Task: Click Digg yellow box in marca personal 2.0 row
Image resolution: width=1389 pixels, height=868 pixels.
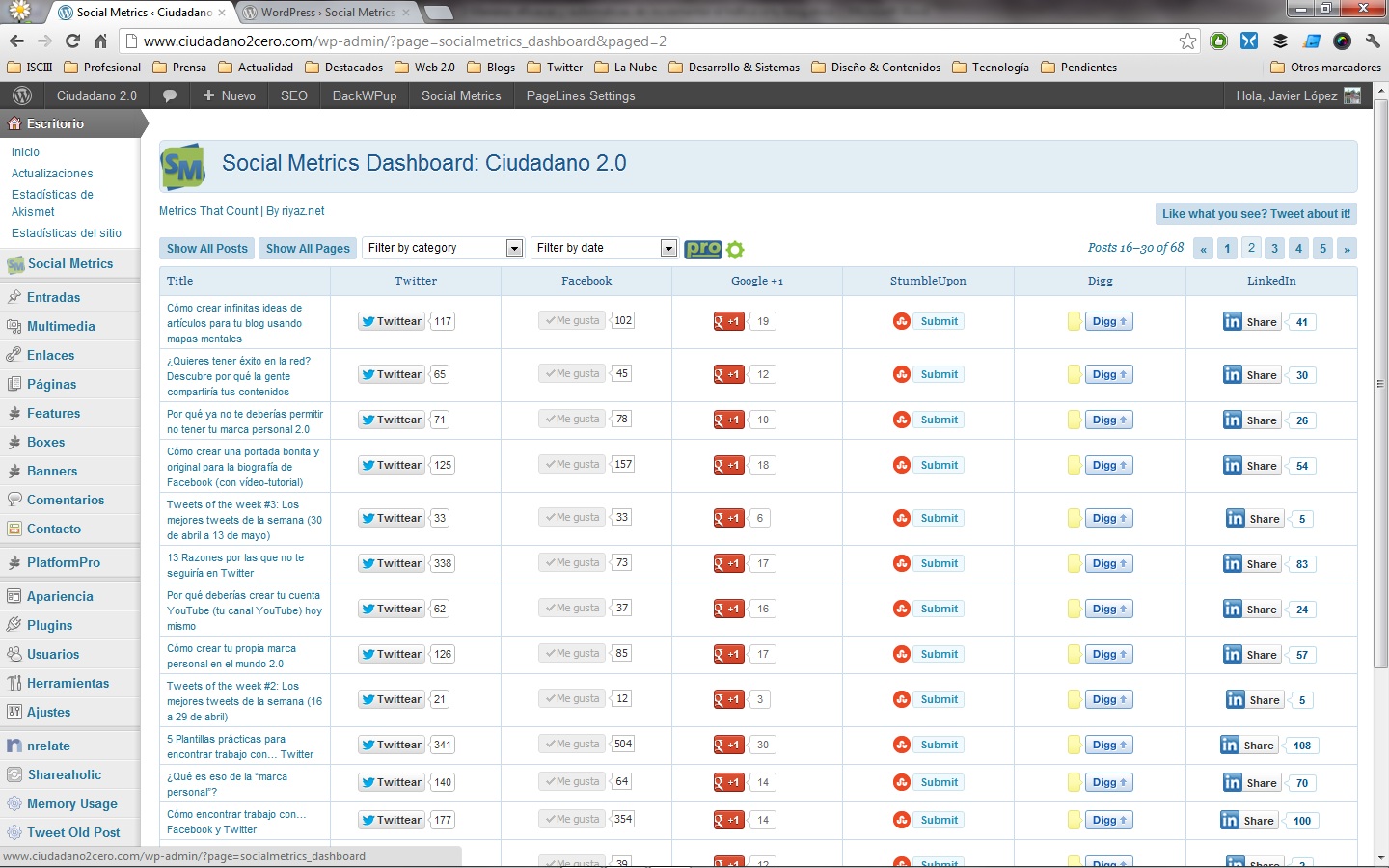Action: [1075, 420]
